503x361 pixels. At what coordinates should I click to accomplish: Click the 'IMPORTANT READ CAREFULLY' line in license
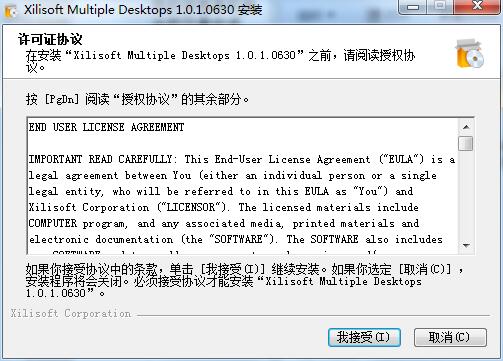(x=242, y=159)
